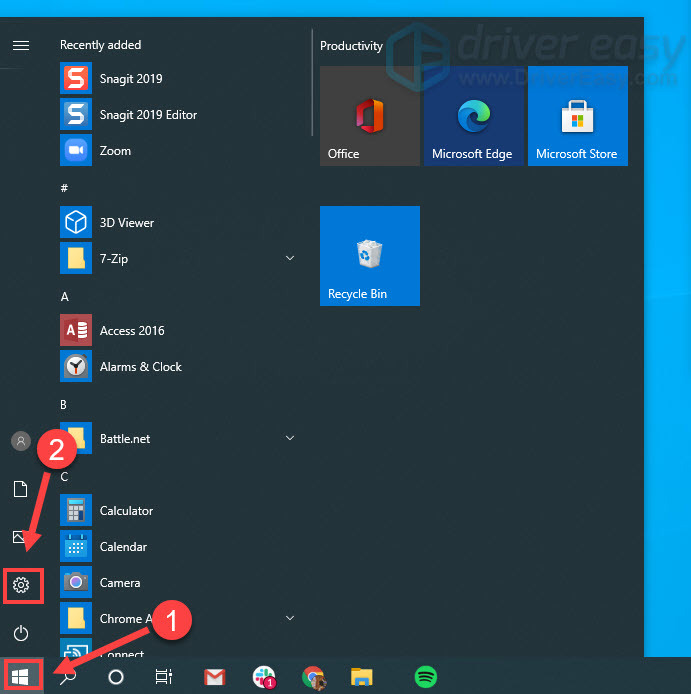691x694 pixels.
Task: Open the Microsoft Store tile
Action: pyautogui.click(x=577, y=116)
